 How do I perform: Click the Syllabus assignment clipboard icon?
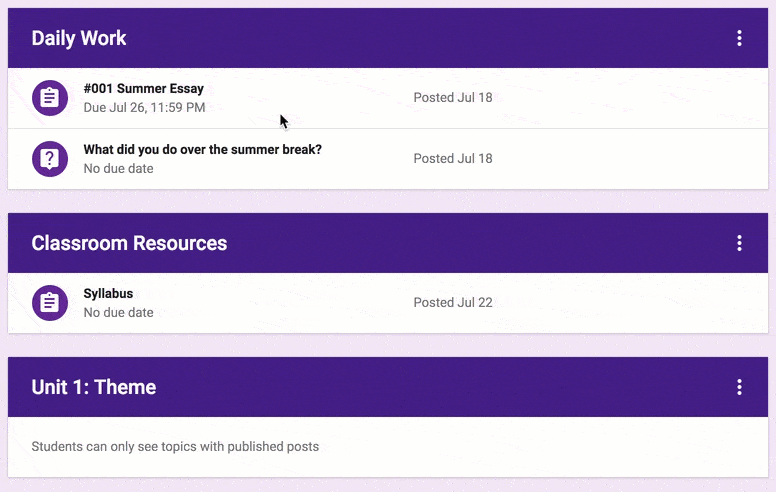[50, 303]
